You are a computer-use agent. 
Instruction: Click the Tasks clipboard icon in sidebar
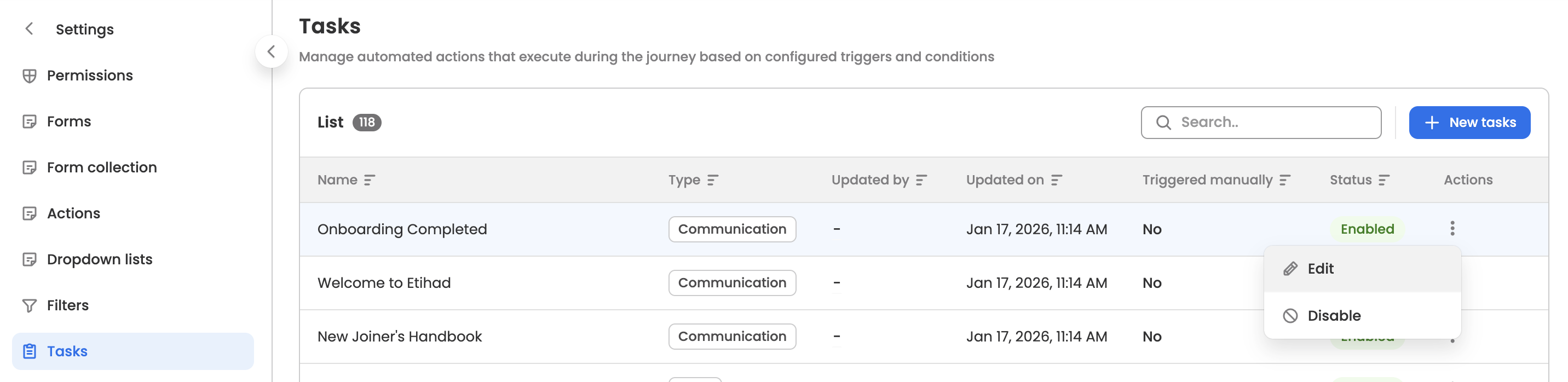click(29, 351)
